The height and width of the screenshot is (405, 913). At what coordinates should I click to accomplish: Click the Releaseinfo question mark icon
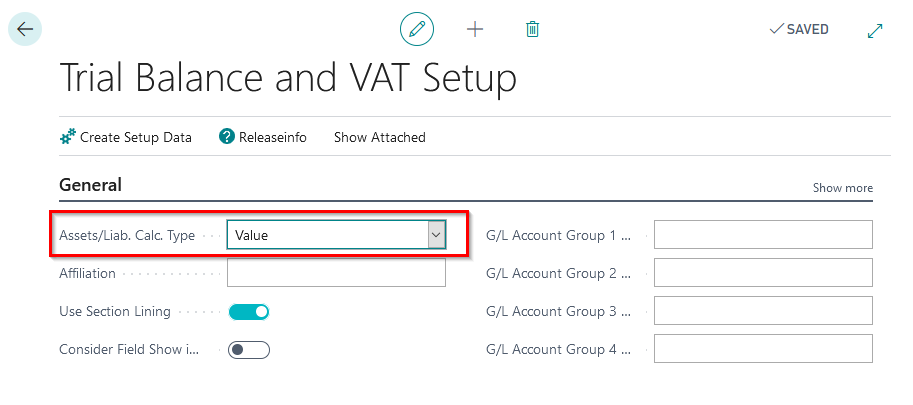click(227, 137)
